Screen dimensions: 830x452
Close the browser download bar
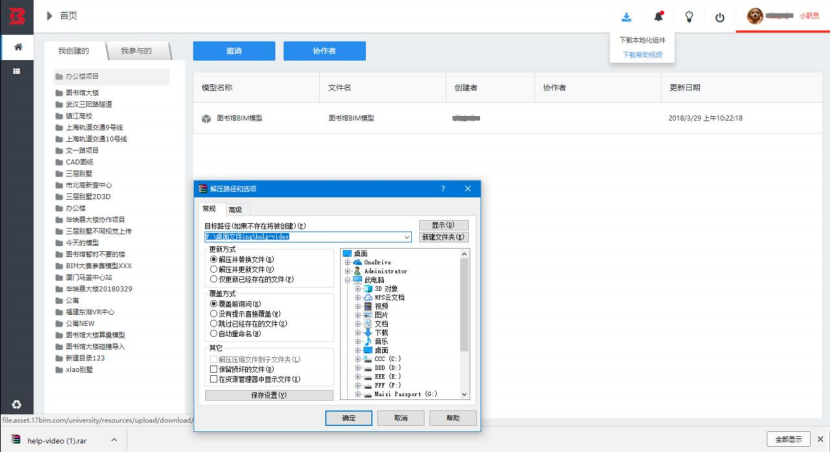(x=820, y=439)
